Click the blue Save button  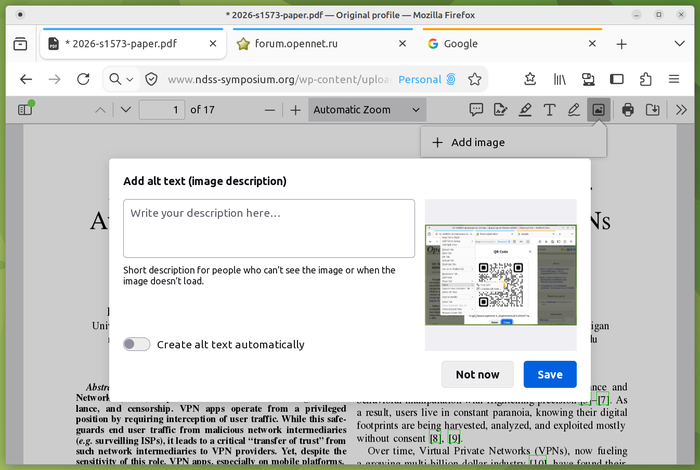(550, 374)
